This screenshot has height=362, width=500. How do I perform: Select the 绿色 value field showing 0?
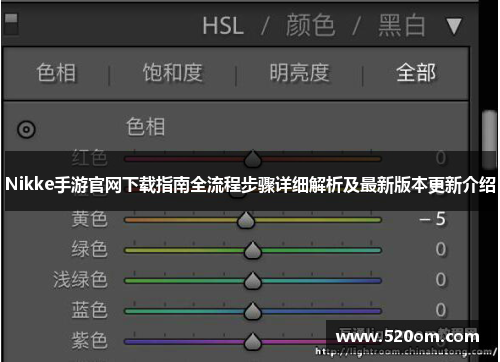(x=441, y=249)
